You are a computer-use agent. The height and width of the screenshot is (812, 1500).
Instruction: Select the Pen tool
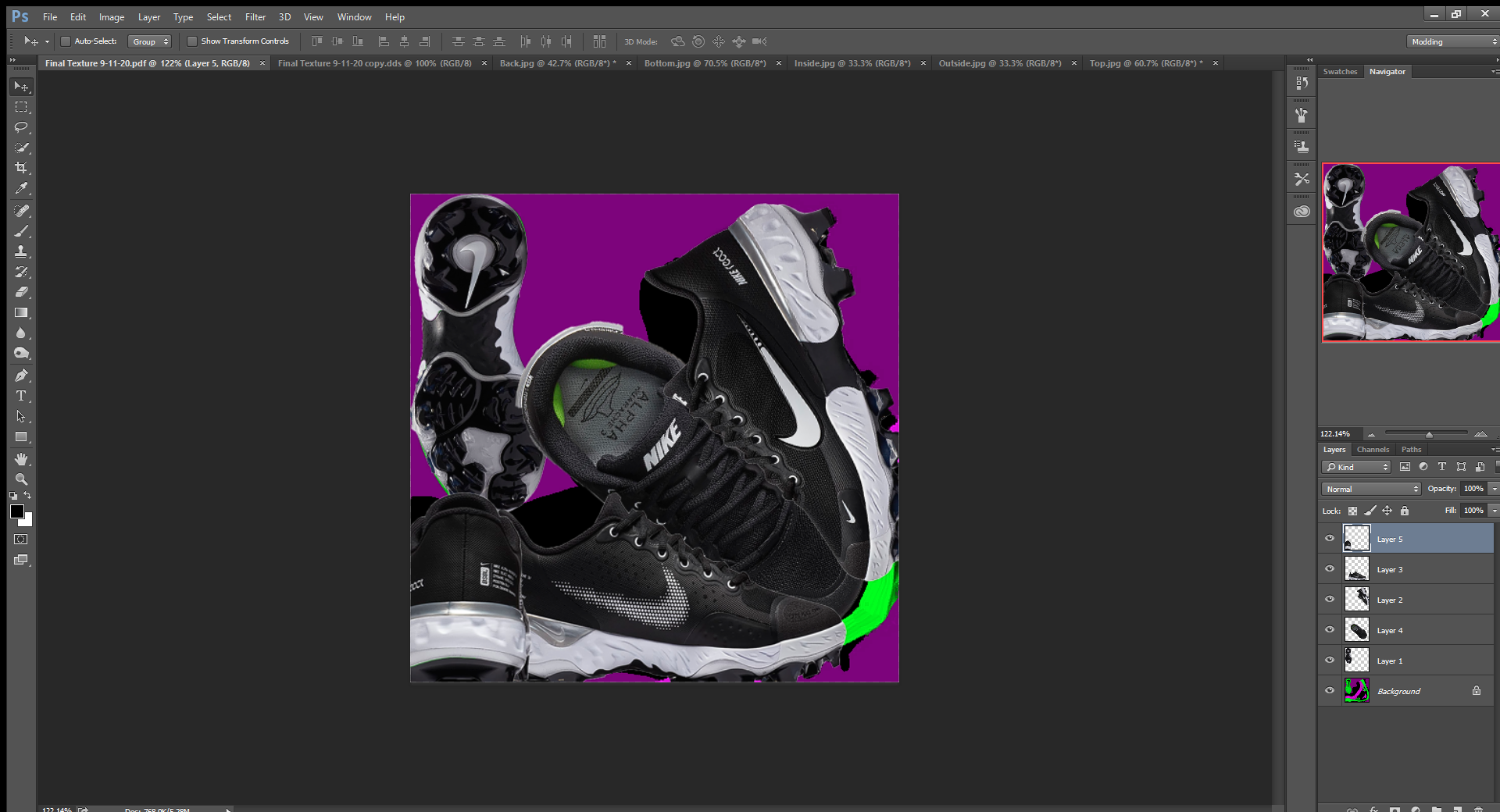(21, 376)
